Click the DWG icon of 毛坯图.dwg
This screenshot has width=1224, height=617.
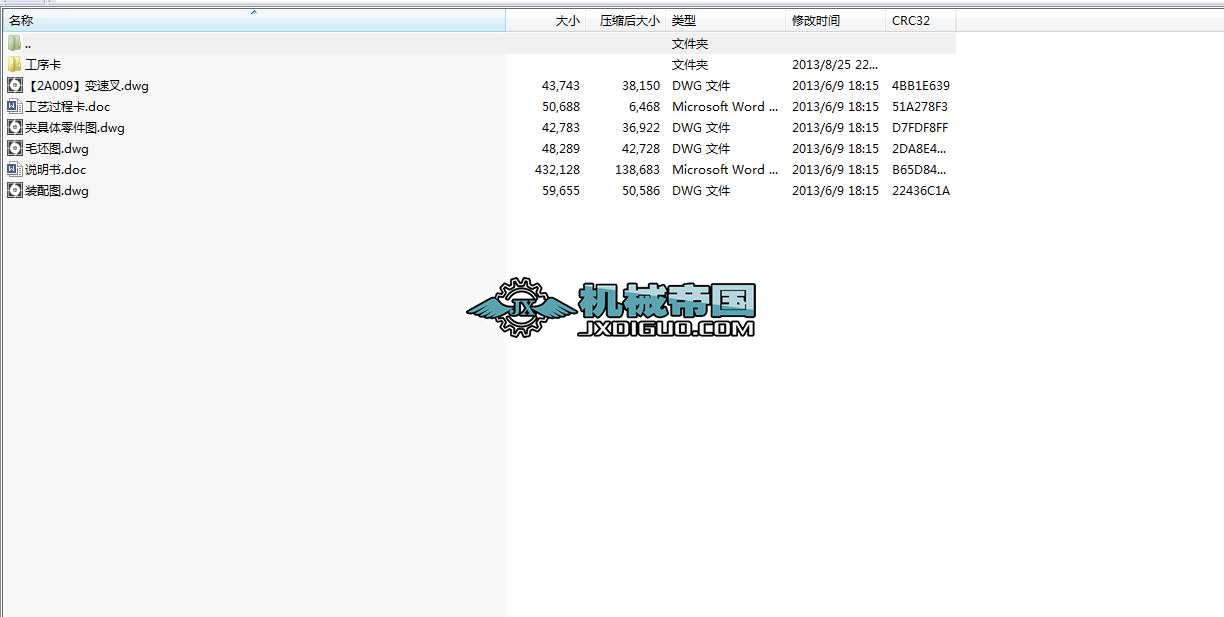click(14, 148)
